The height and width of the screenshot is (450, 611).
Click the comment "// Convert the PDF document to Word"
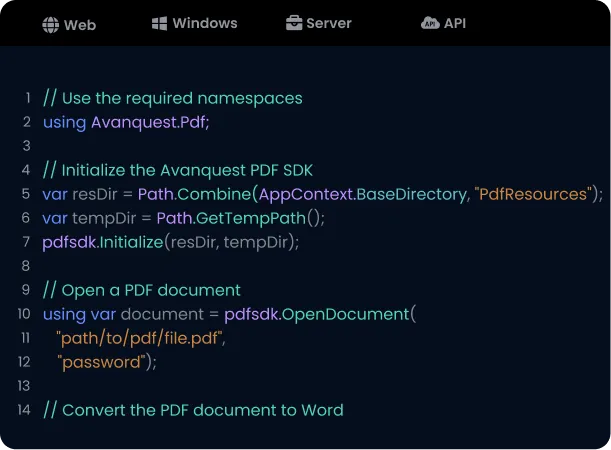pyautogui.click(x=194, y=410)
